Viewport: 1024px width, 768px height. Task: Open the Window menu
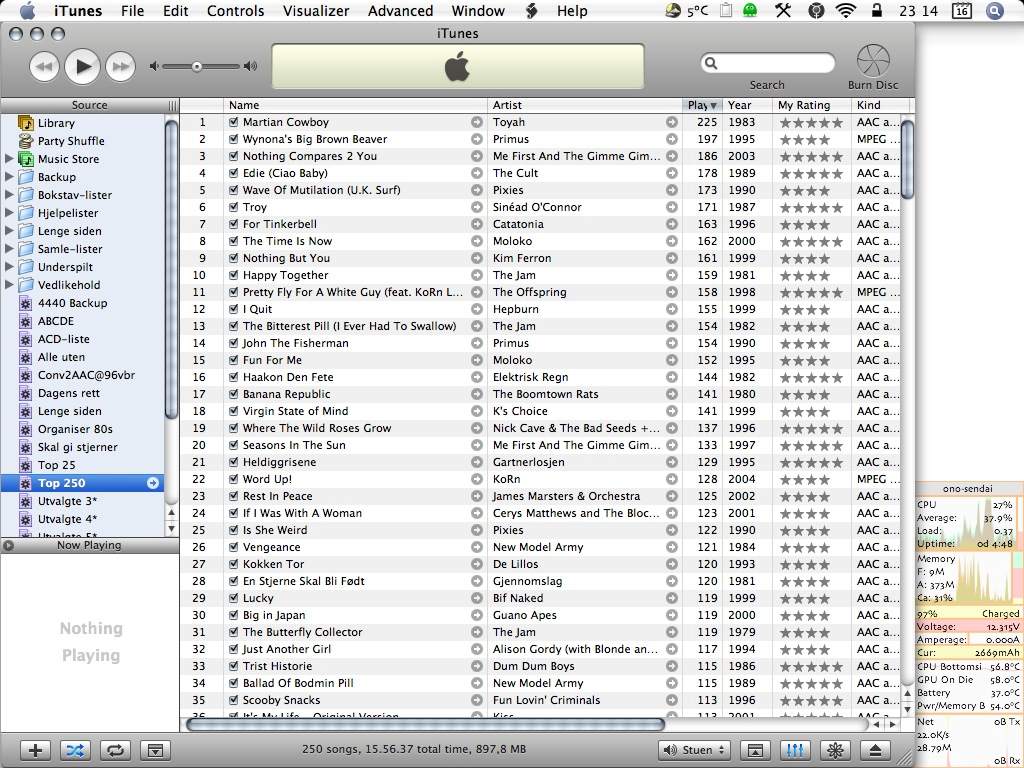point(478,10)
